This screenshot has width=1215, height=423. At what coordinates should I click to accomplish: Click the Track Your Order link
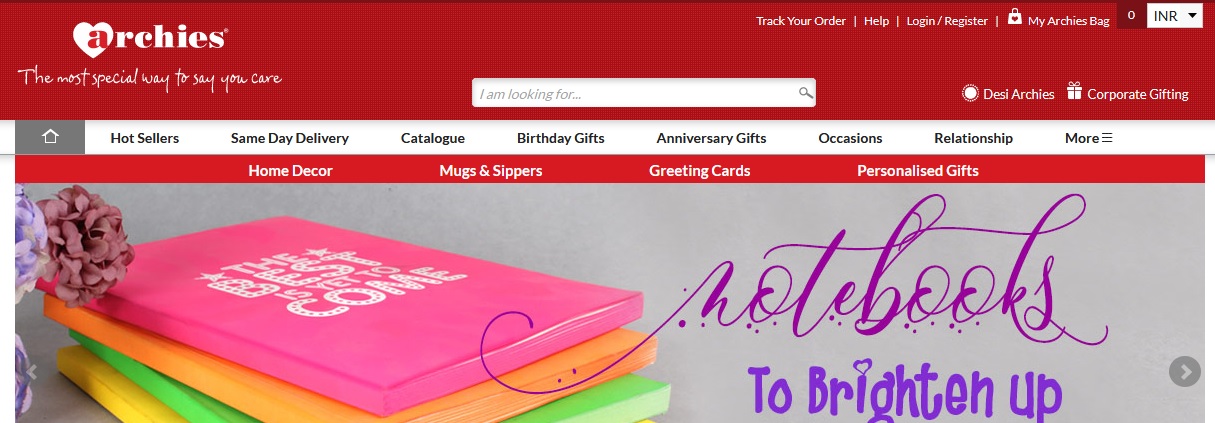point(801,20)
